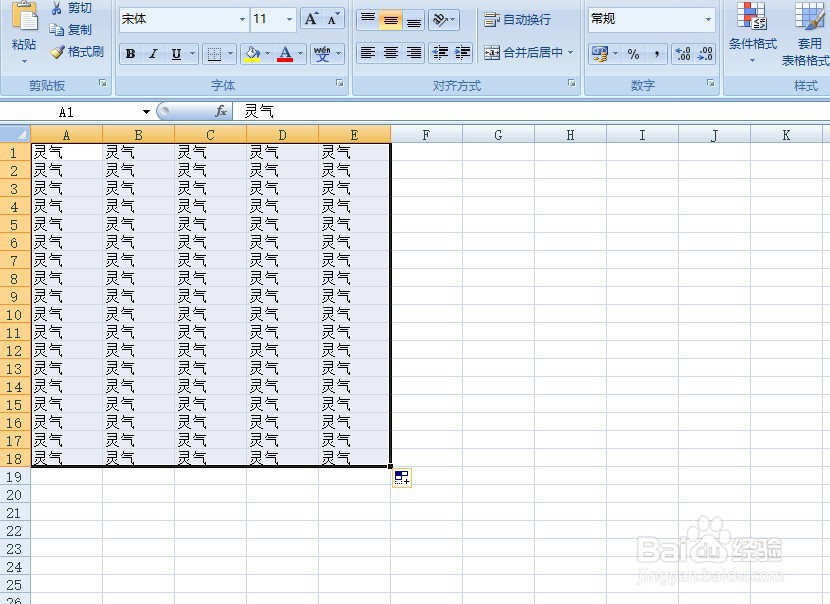
Task: Toggle Italic formatting
Action: click(153, 53)
